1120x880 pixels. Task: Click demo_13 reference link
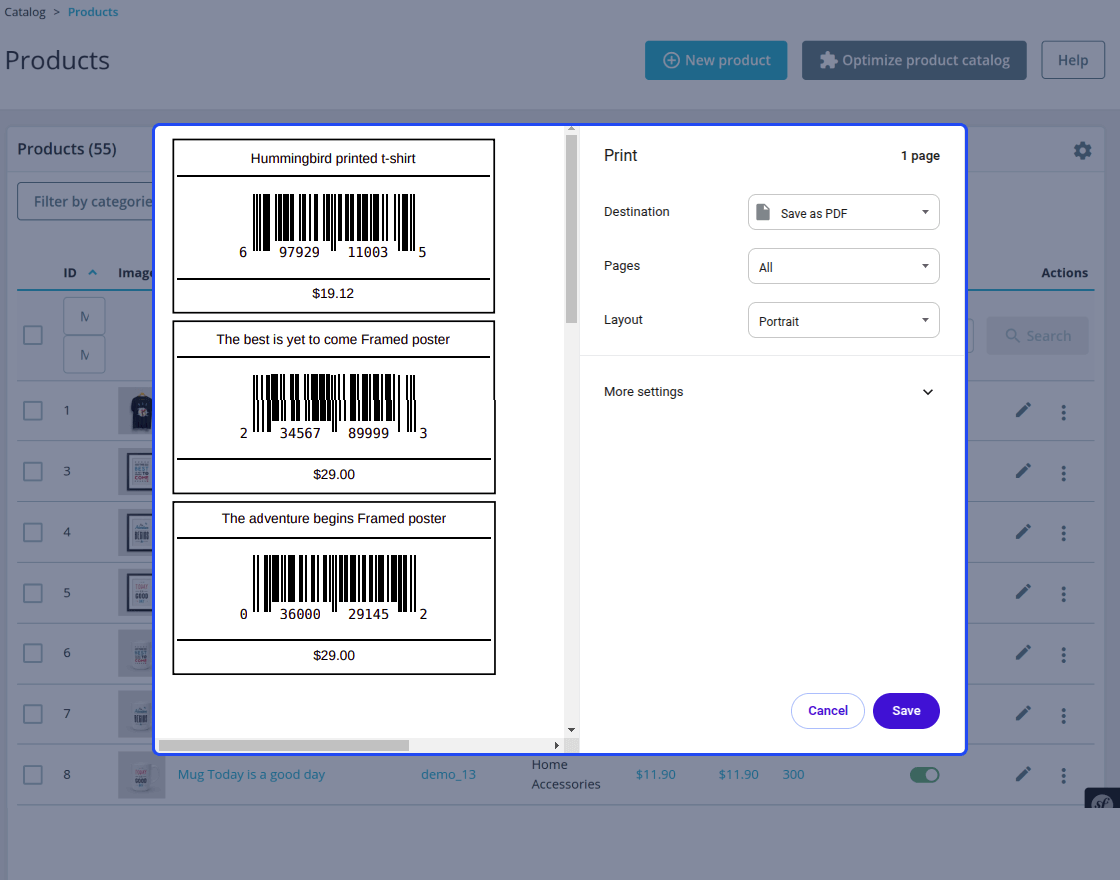(448, 774)
